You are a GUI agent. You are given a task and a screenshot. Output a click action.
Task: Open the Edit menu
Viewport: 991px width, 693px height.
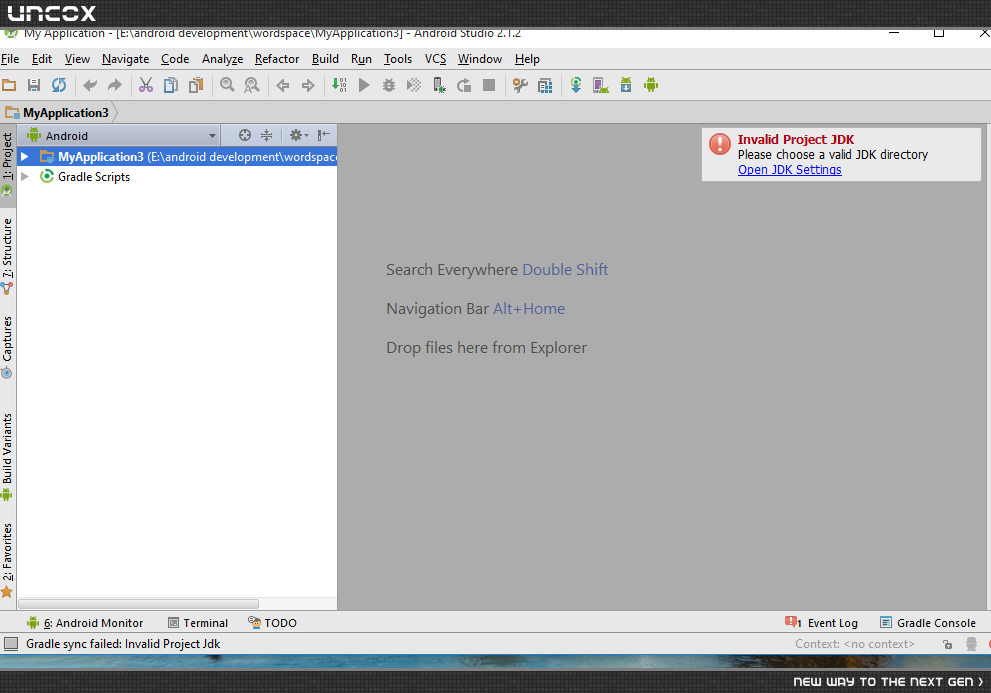tap(42, 59)
